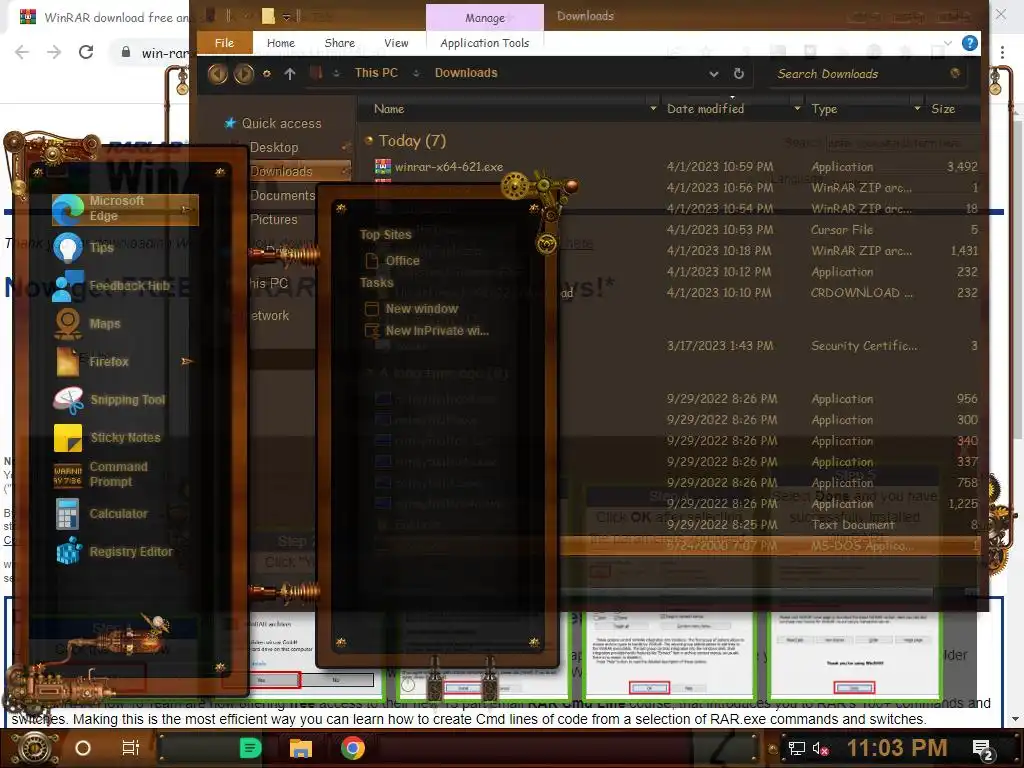Open File Explorer from the taskbar

(301, 748)
